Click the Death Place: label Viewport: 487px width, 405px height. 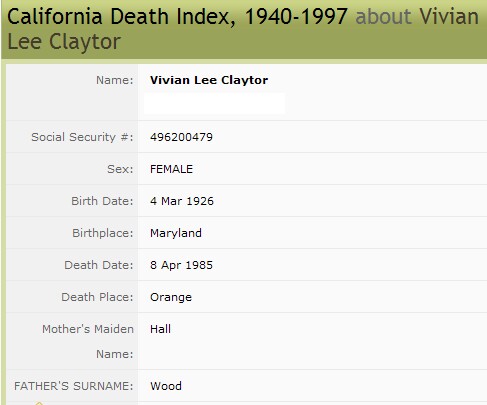pyautogui.click(x=97, y=297)
